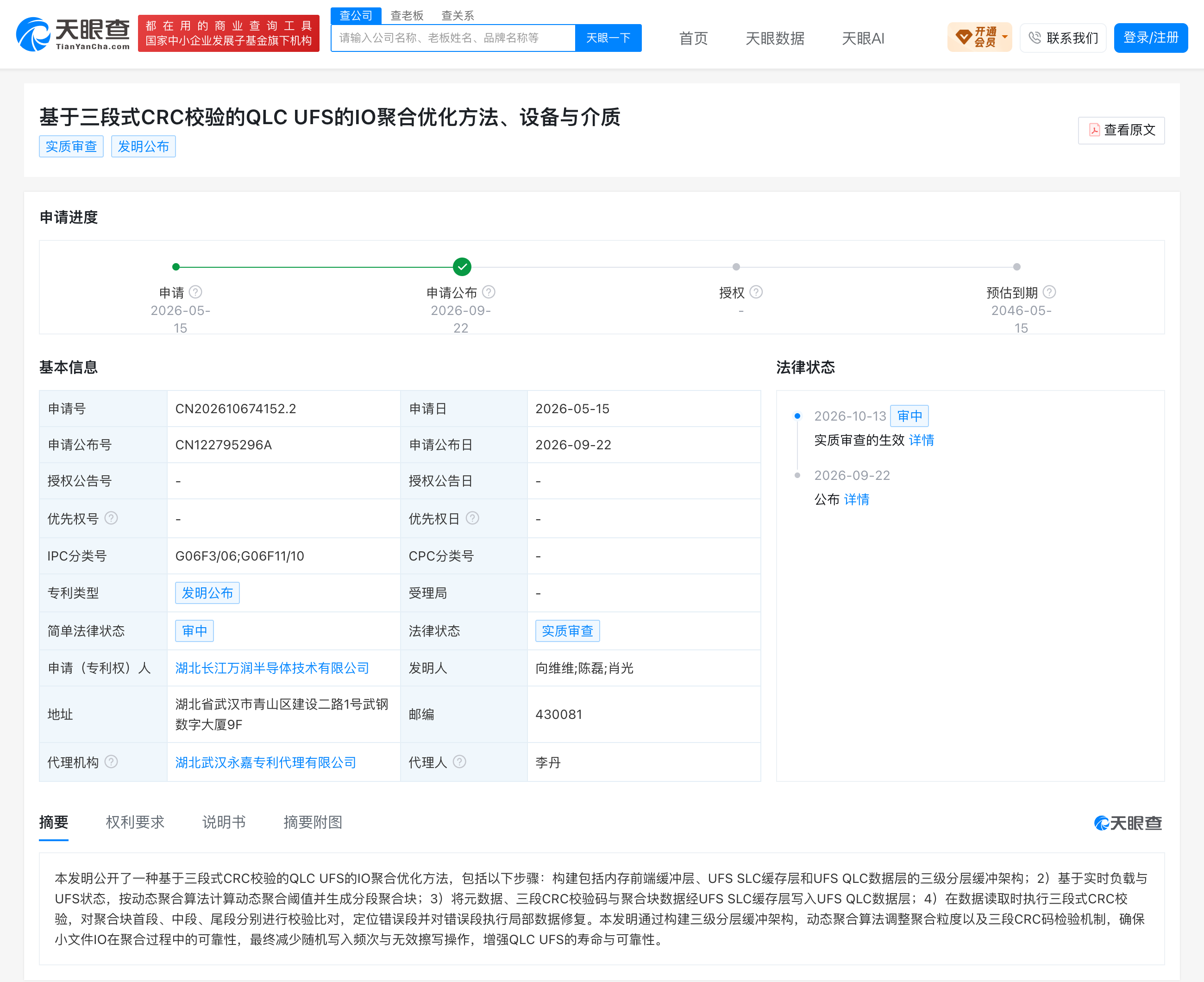Click 详情 link next to 公布
This screenshot has height=982, width=1204.
pos(857,499)
